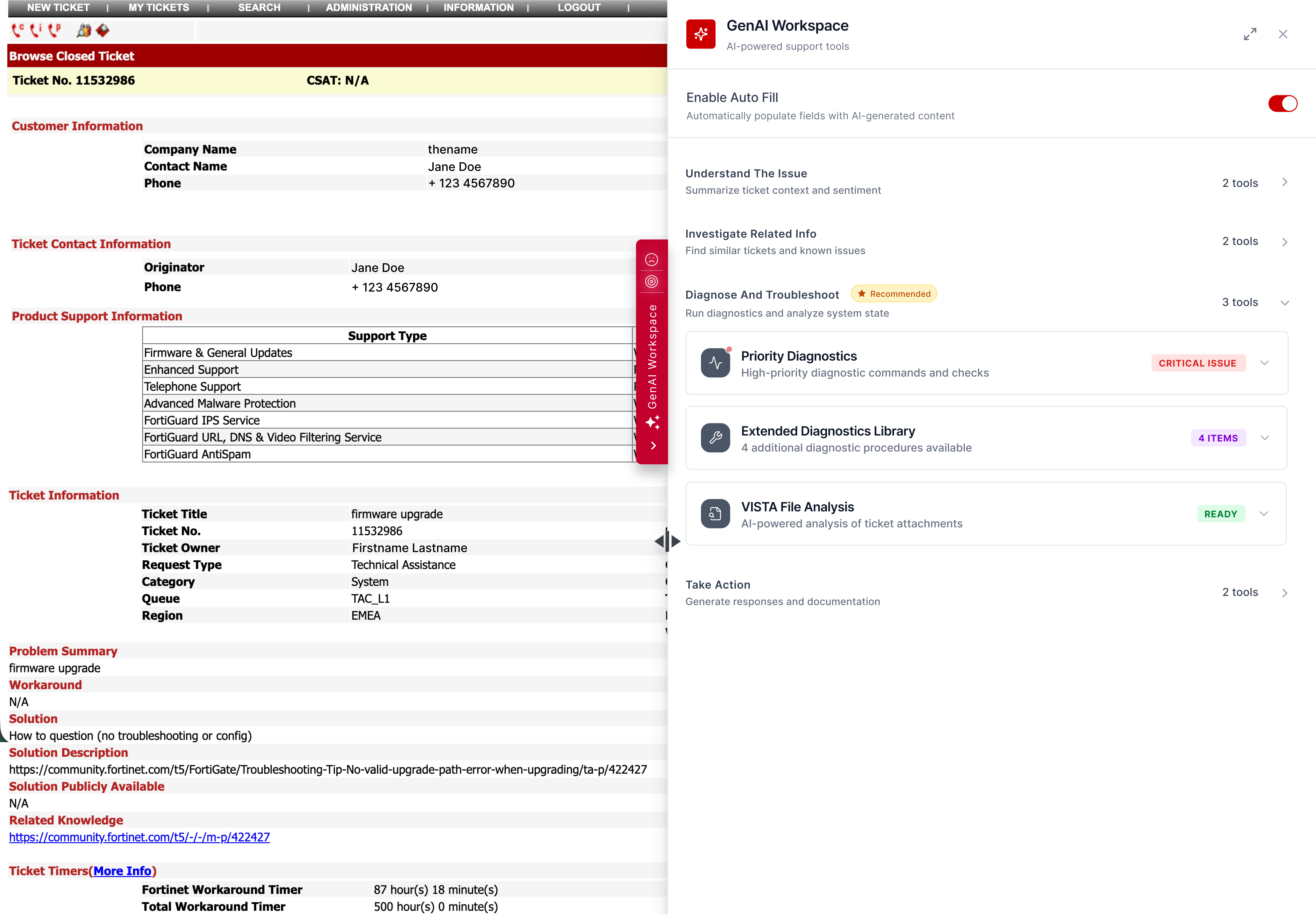
Task: Click the Take Action heading
Action: click(x=718, y=585)
